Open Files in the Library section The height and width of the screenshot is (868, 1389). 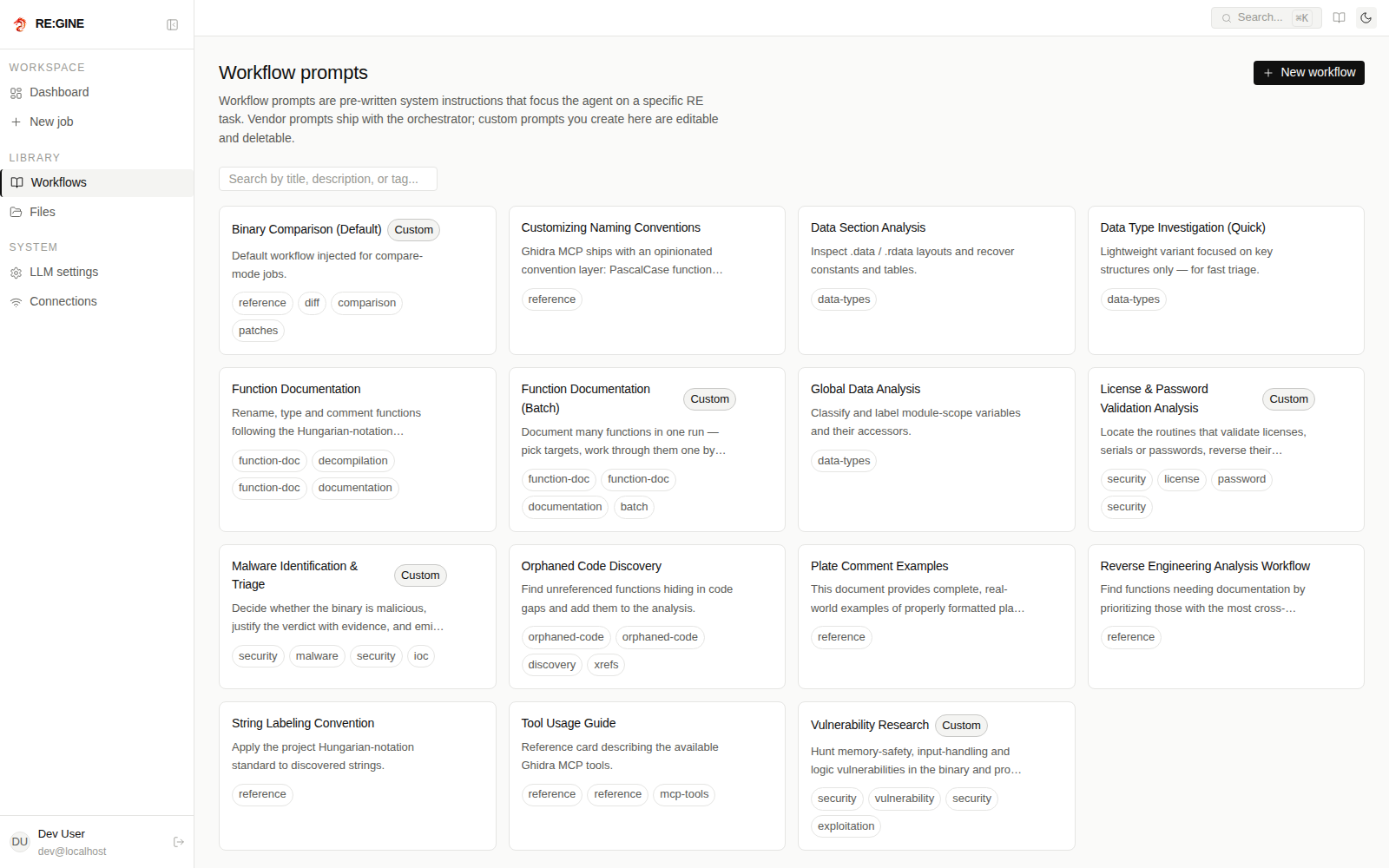(97, 213)
